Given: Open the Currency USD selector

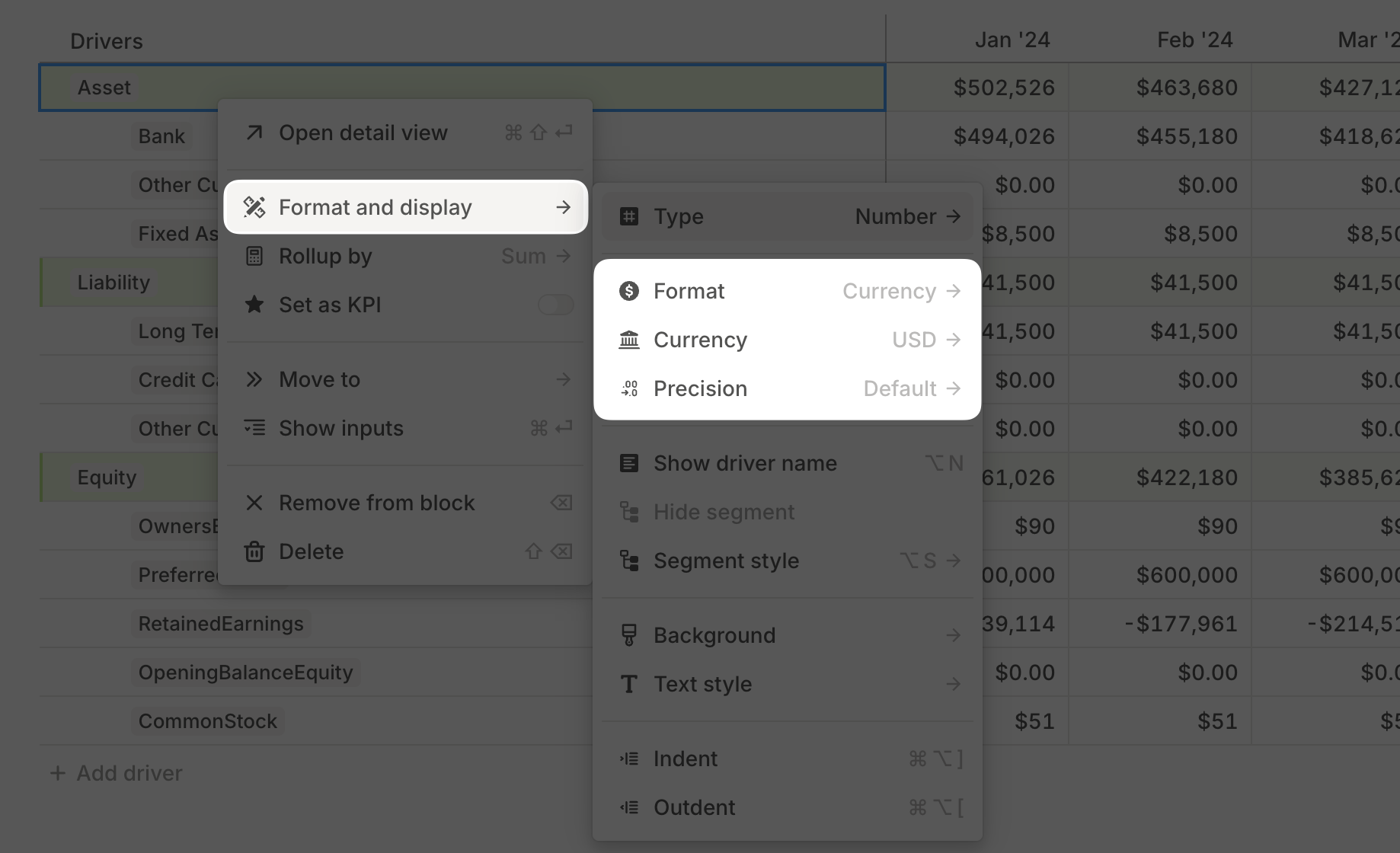Looking at the screenshot, I should coord(925,340).
